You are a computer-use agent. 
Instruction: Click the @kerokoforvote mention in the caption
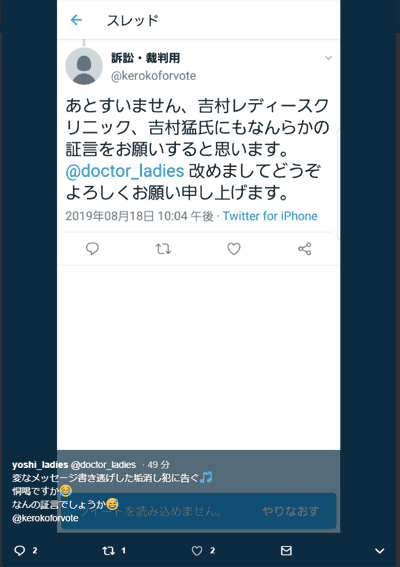45,518
